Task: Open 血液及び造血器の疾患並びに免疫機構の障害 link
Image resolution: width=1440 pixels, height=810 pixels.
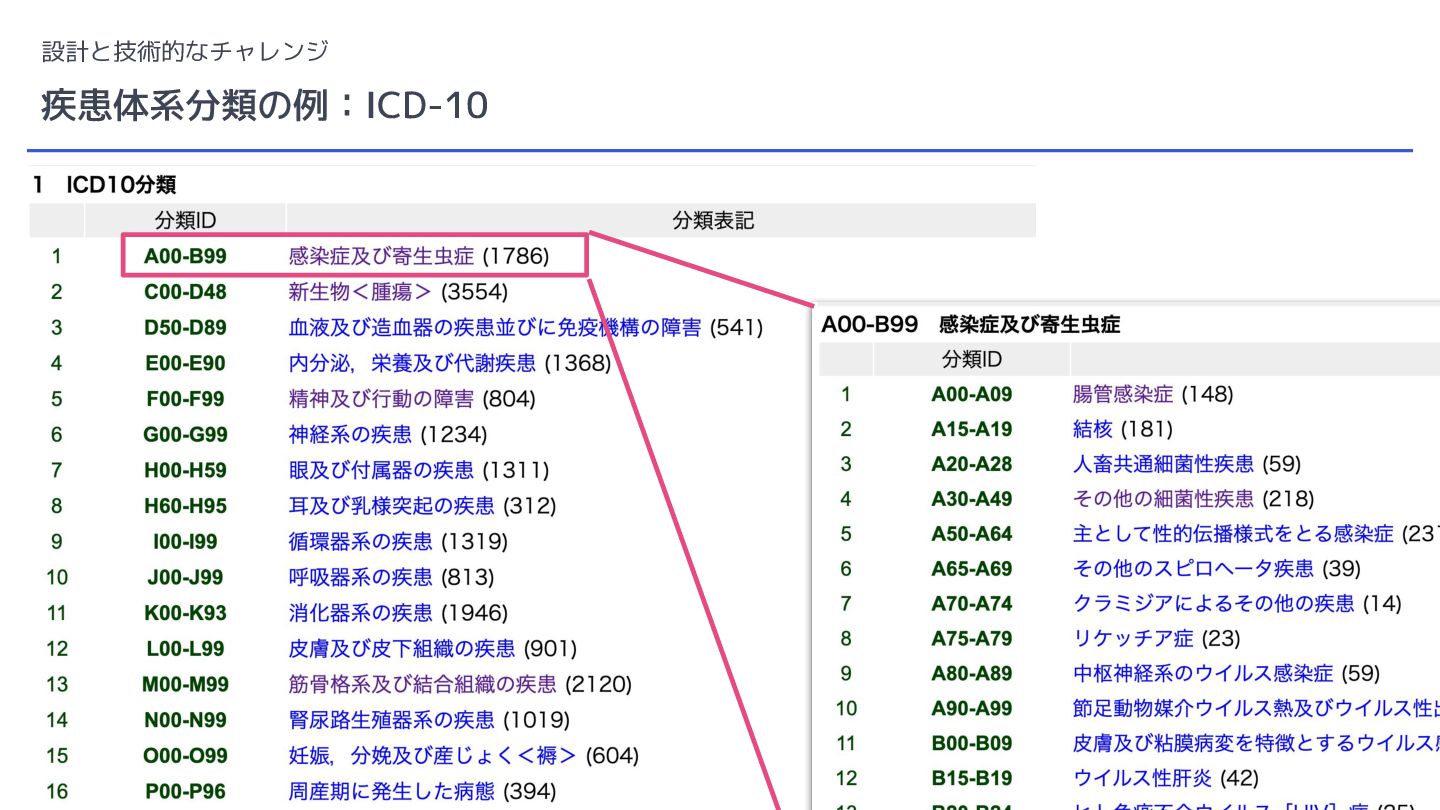Action: click(495, 327)
